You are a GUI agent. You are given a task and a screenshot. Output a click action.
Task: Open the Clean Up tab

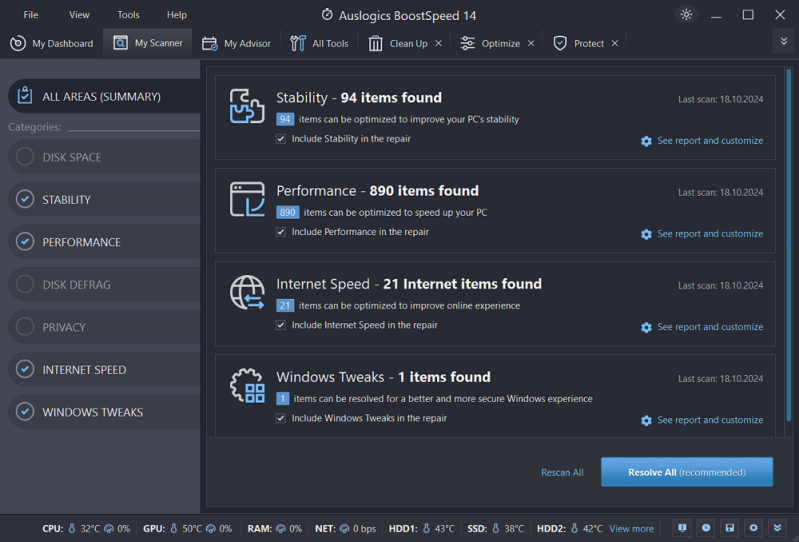pos(398,43)
